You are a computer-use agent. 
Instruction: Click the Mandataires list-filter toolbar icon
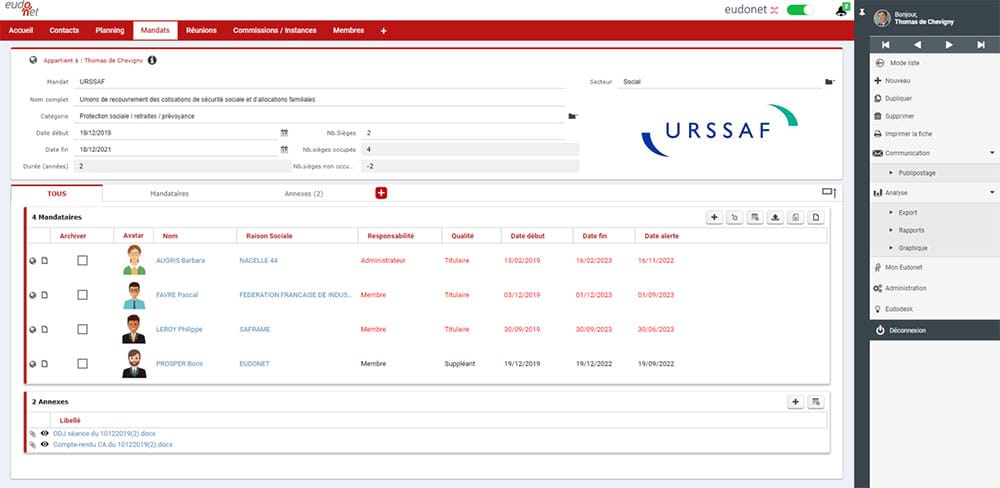click(755, 218)
